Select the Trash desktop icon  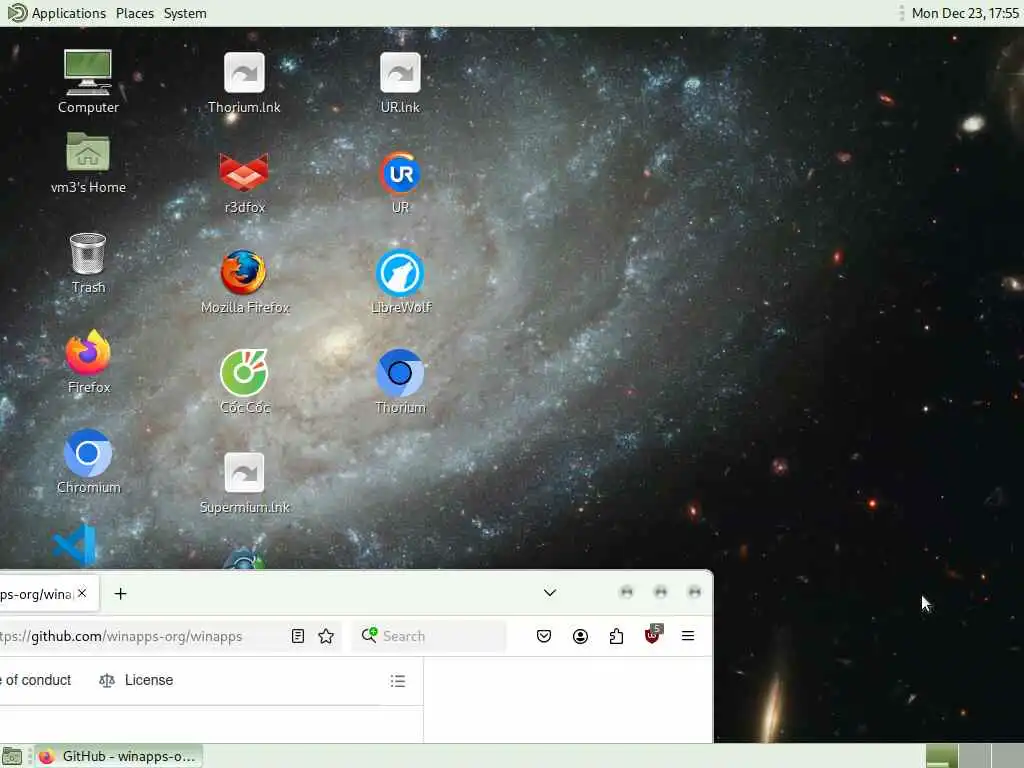88,263
